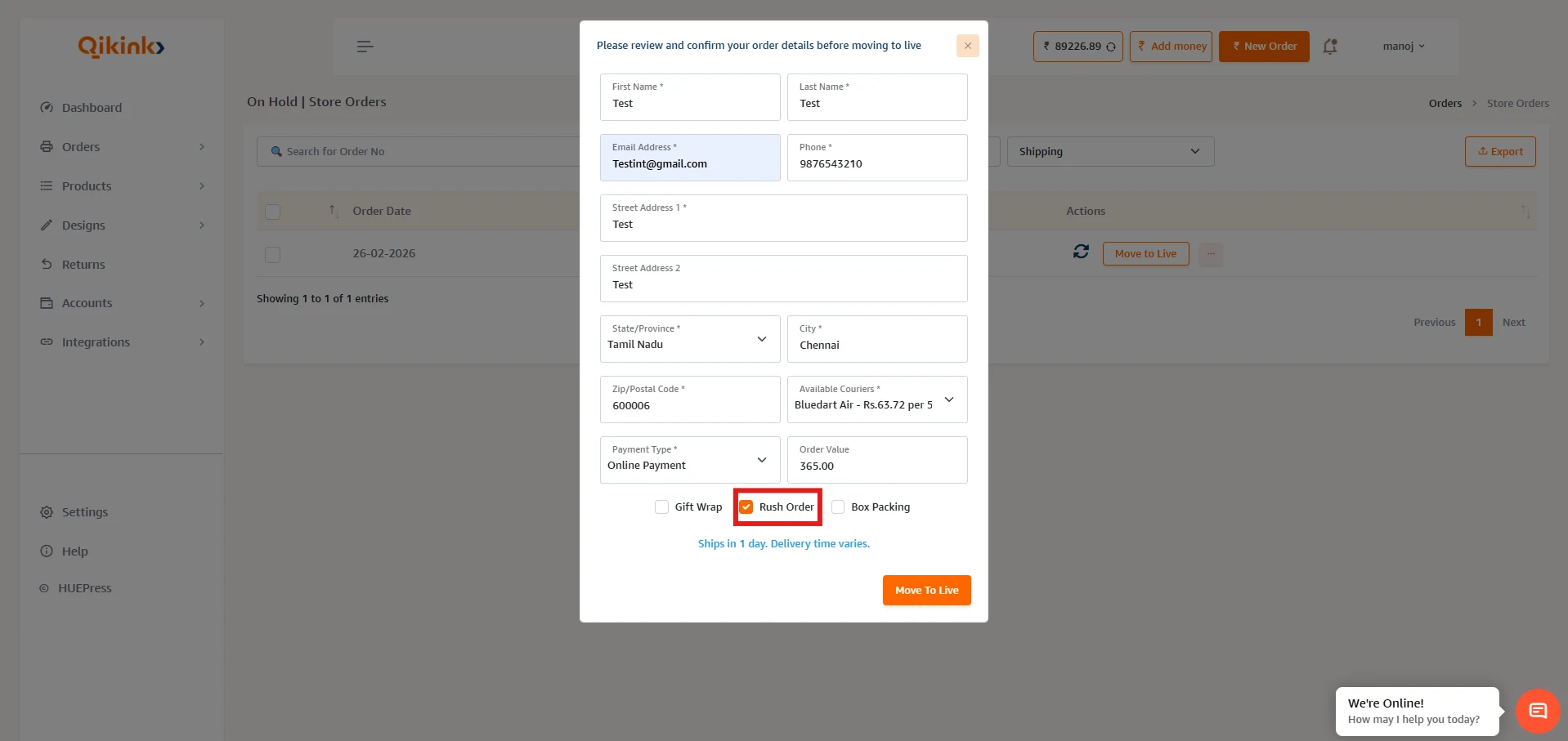The image size is (1568, 741).
Task: Click the Products list icon in sidebar
Action: click(x=47, y=186)
